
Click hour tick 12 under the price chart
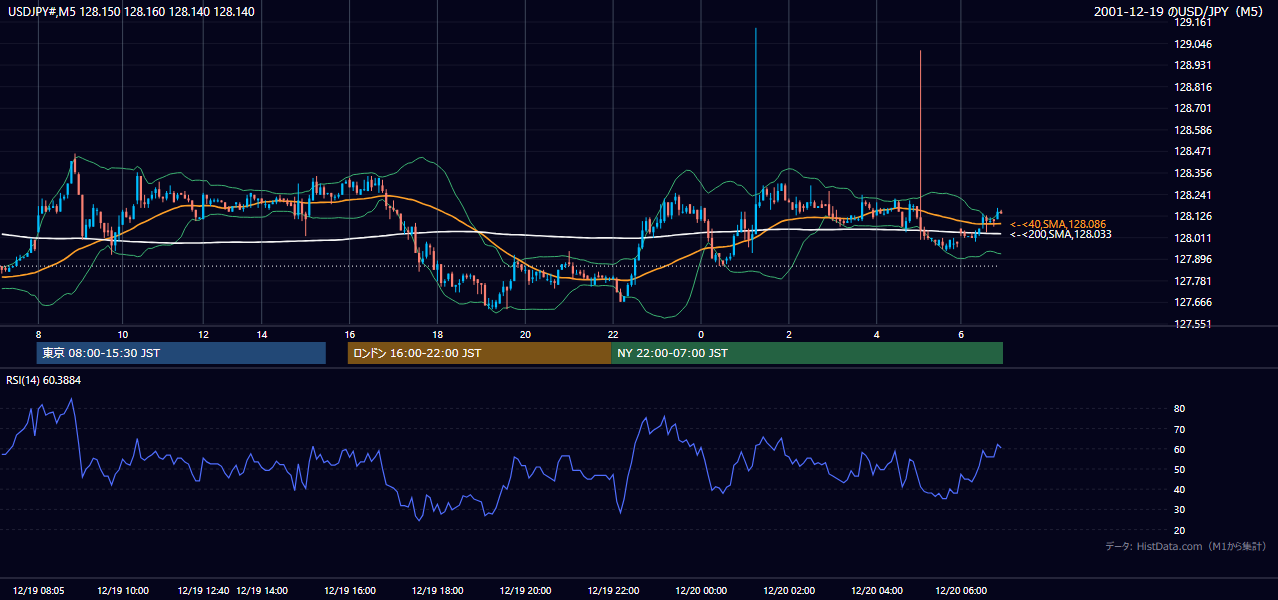[x=203, y=334]
